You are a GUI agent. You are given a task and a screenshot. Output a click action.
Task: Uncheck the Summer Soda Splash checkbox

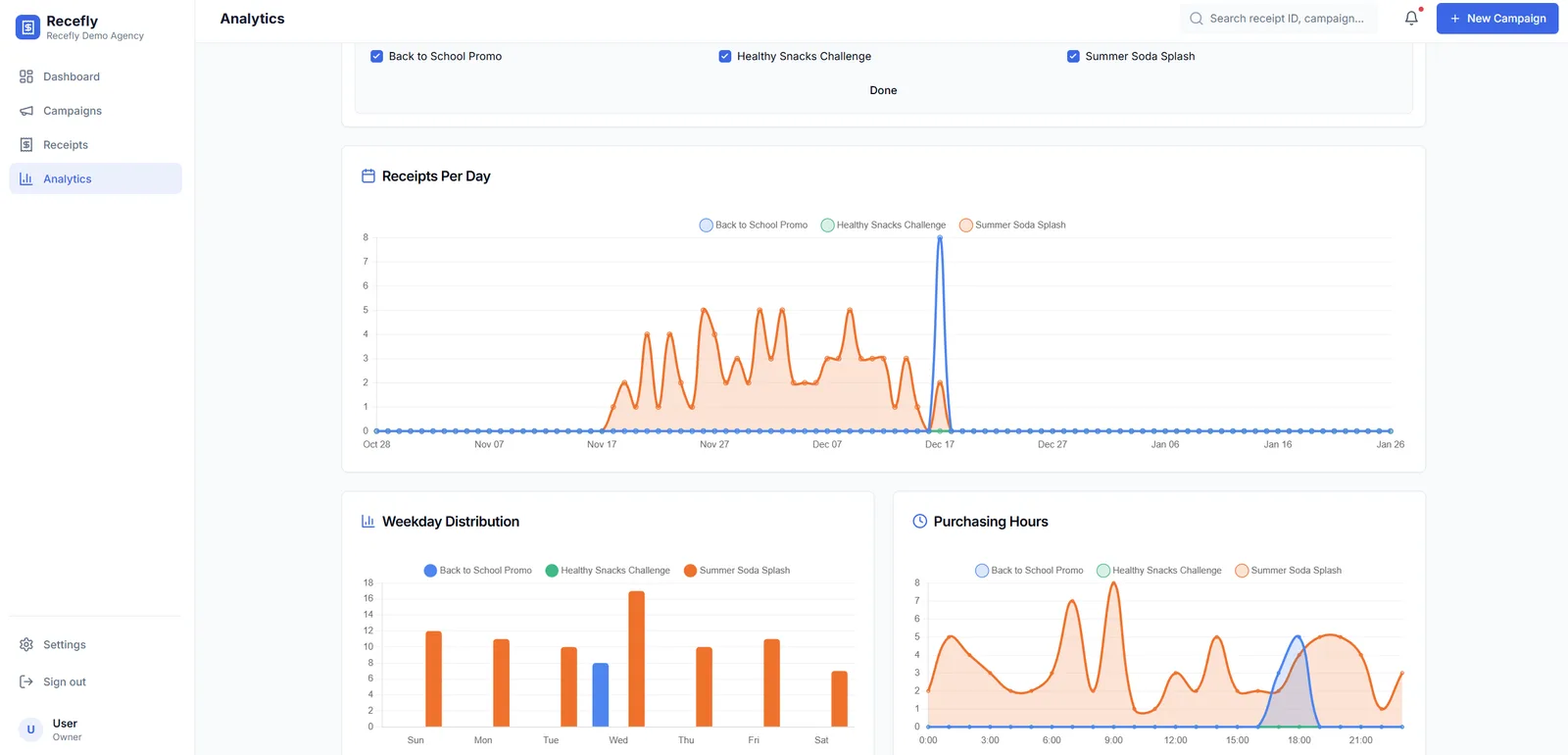click(1073, 57)
